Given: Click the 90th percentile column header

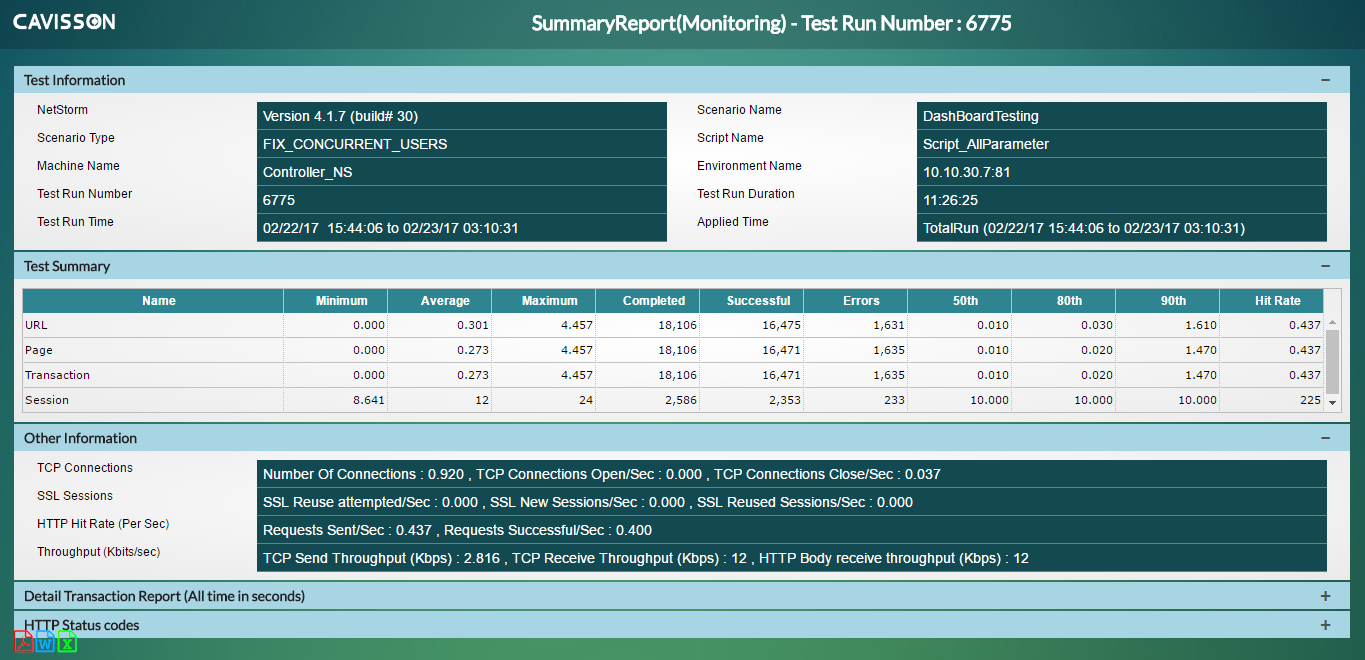Looking at the screenshot, I should click(x=1168, y=301).
